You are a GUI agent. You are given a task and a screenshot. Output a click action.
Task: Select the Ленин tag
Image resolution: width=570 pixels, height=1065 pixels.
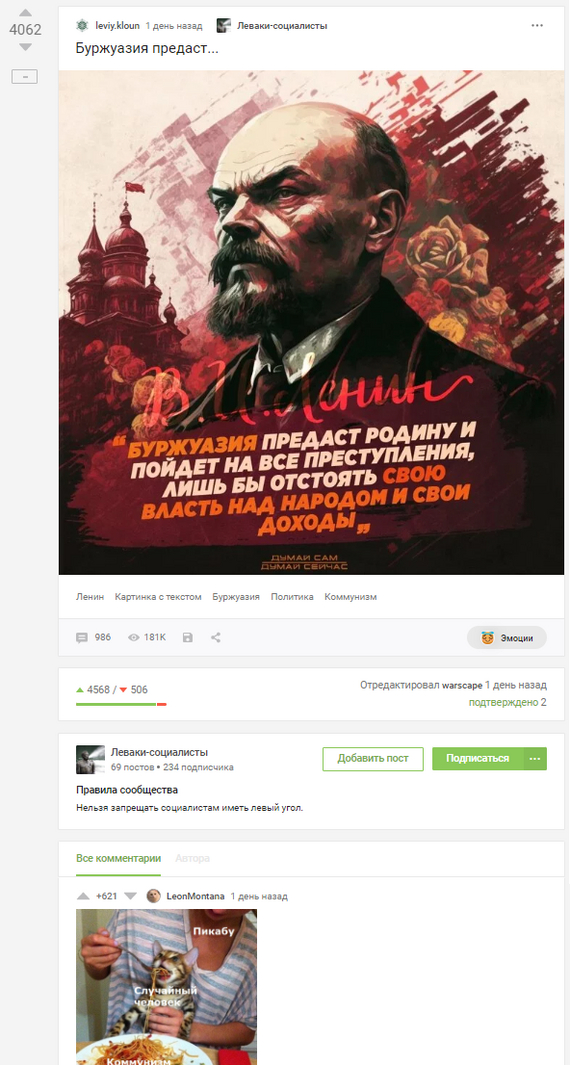point(90,597)
